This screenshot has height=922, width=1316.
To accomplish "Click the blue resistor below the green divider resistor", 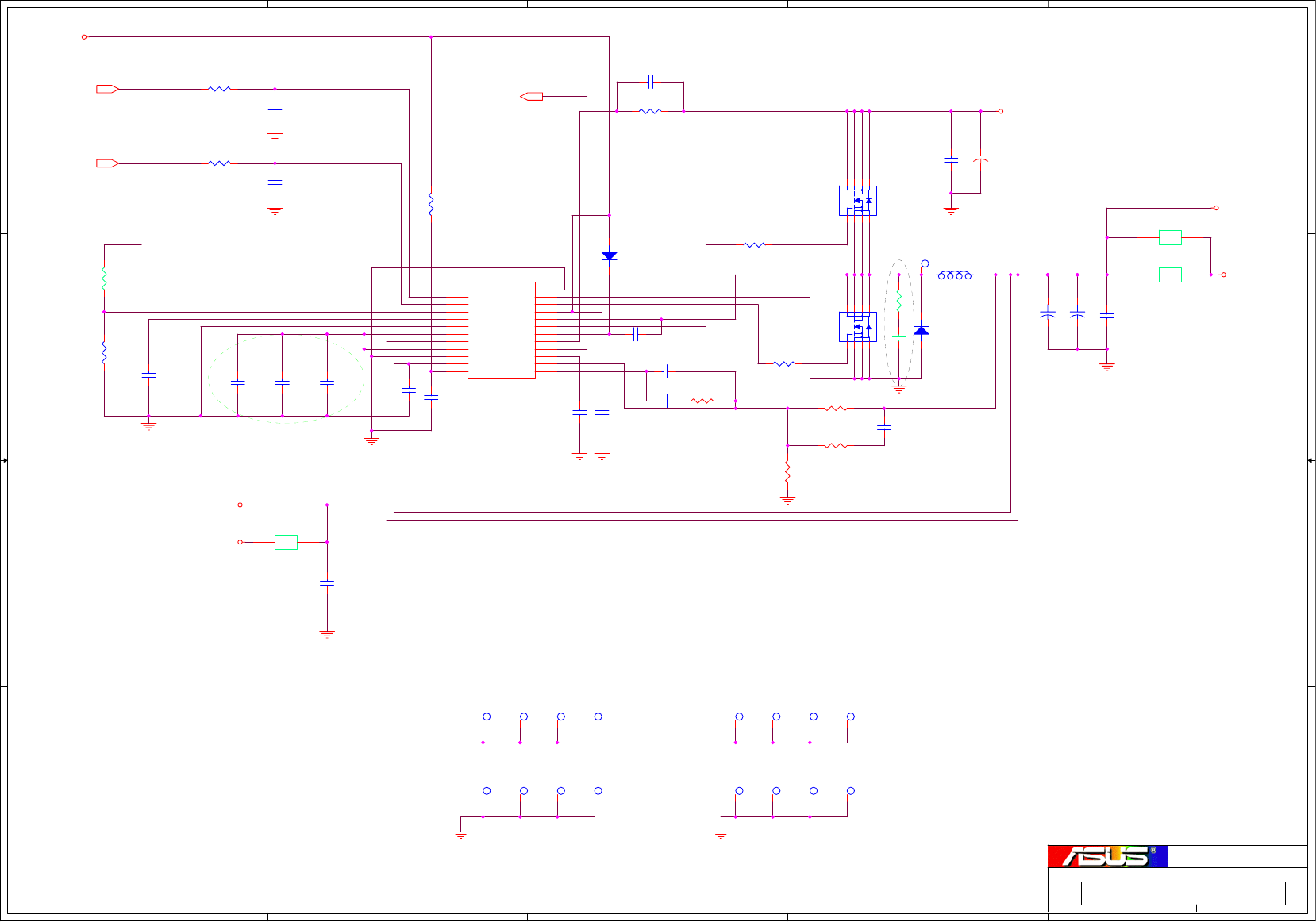I will (x=104, y=352).
